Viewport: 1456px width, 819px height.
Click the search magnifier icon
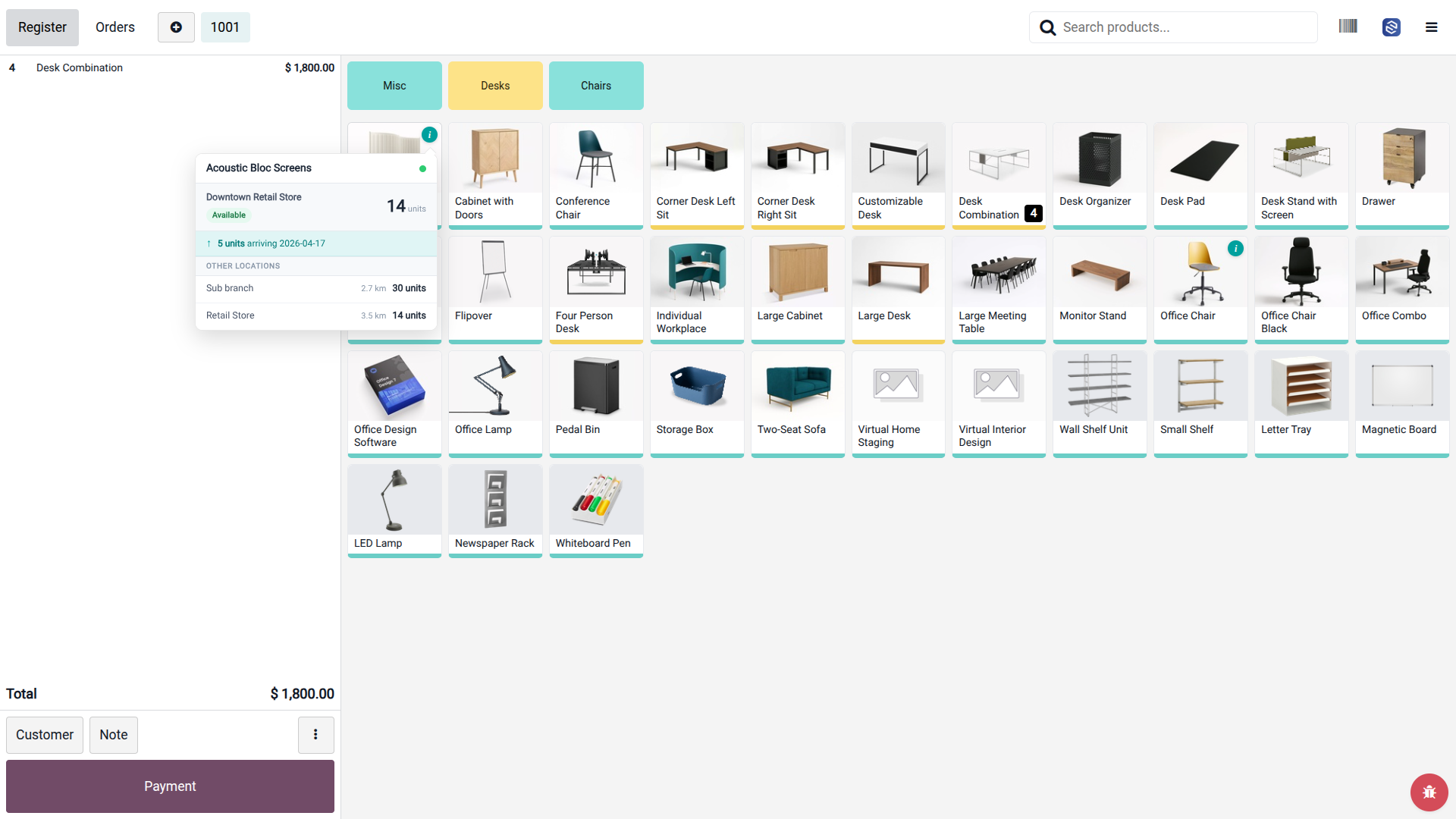[1047, 27]
